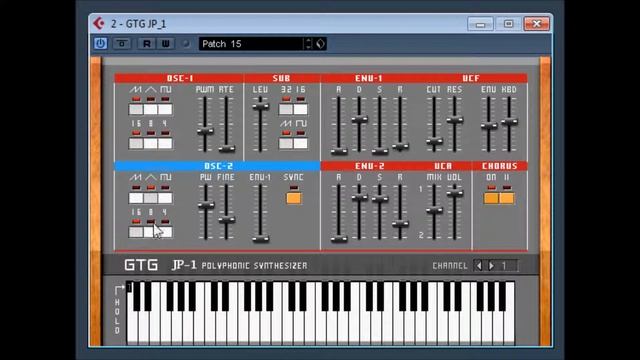Click the VCA VOL slider handle

click(455, 193)
